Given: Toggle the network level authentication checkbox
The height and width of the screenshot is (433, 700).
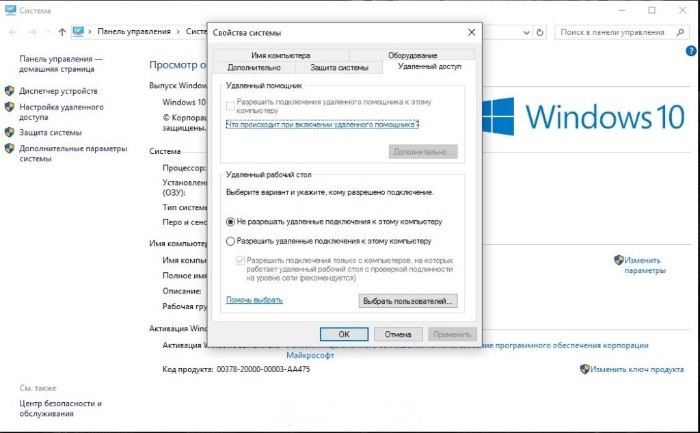Looking at the screenshot, I should pos(240,260).
